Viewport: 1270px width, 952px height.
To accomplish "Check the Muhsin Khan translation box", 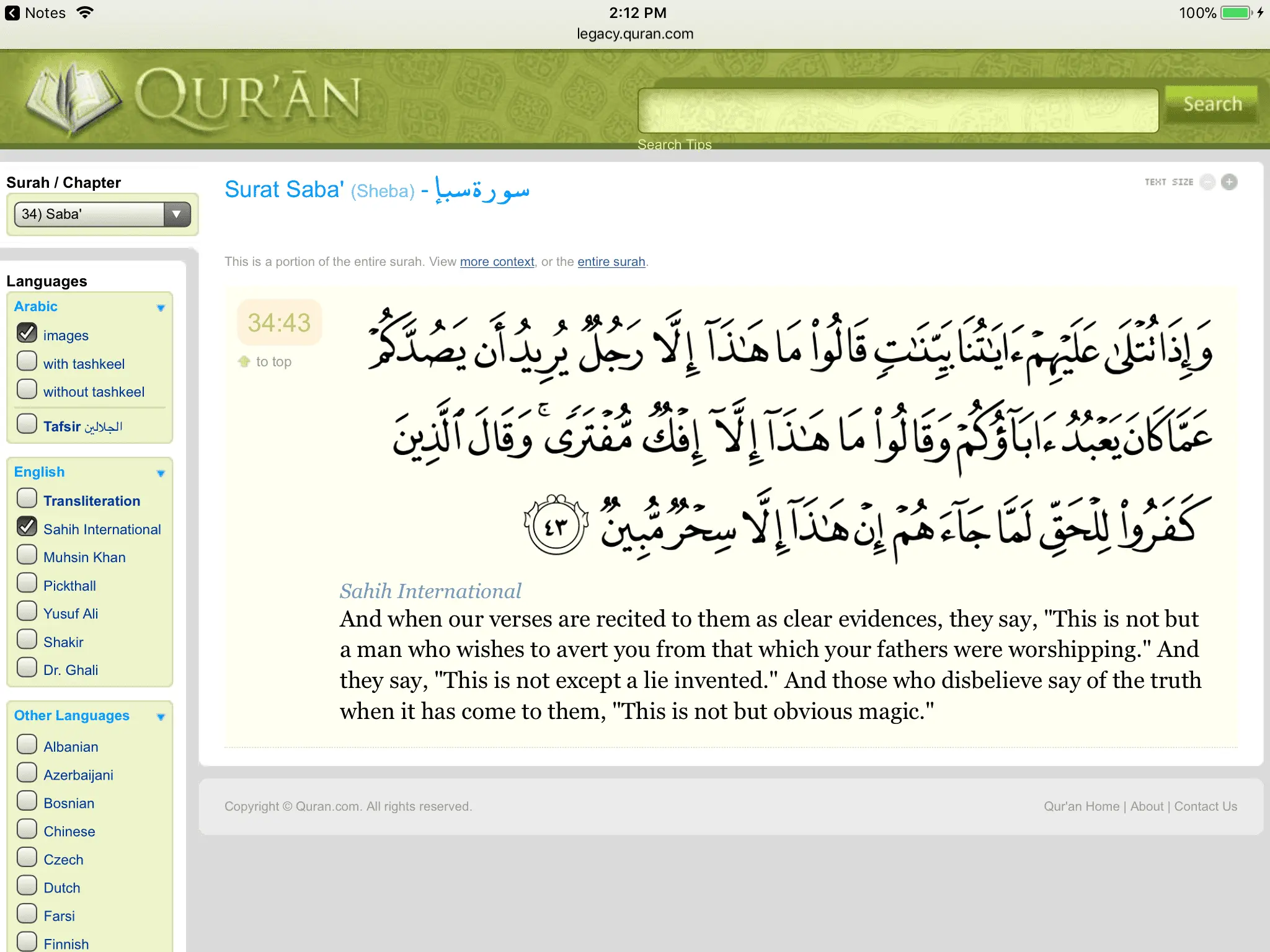I will 27,555.
